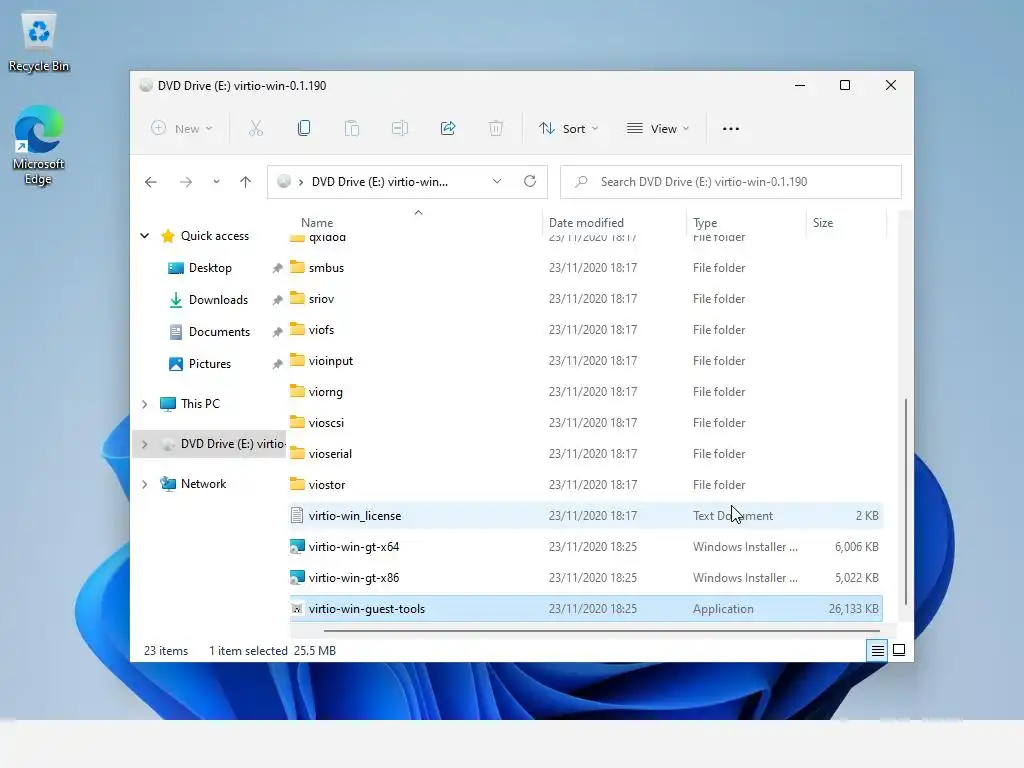
Task: Expand address bar history dropdown
Action: [497, 182]
